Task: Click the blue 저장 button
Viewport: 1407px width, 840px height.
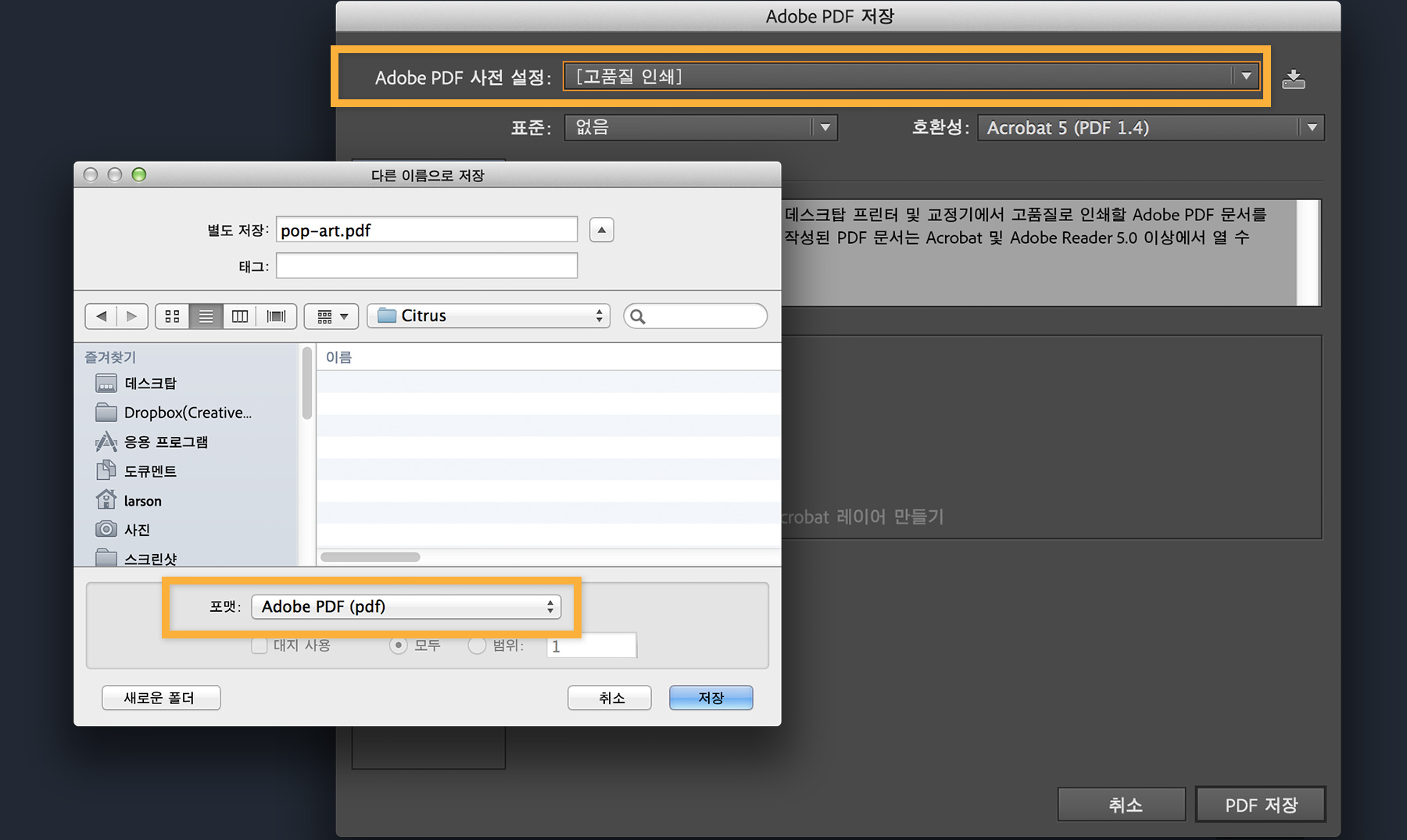Action: (711, 698)
